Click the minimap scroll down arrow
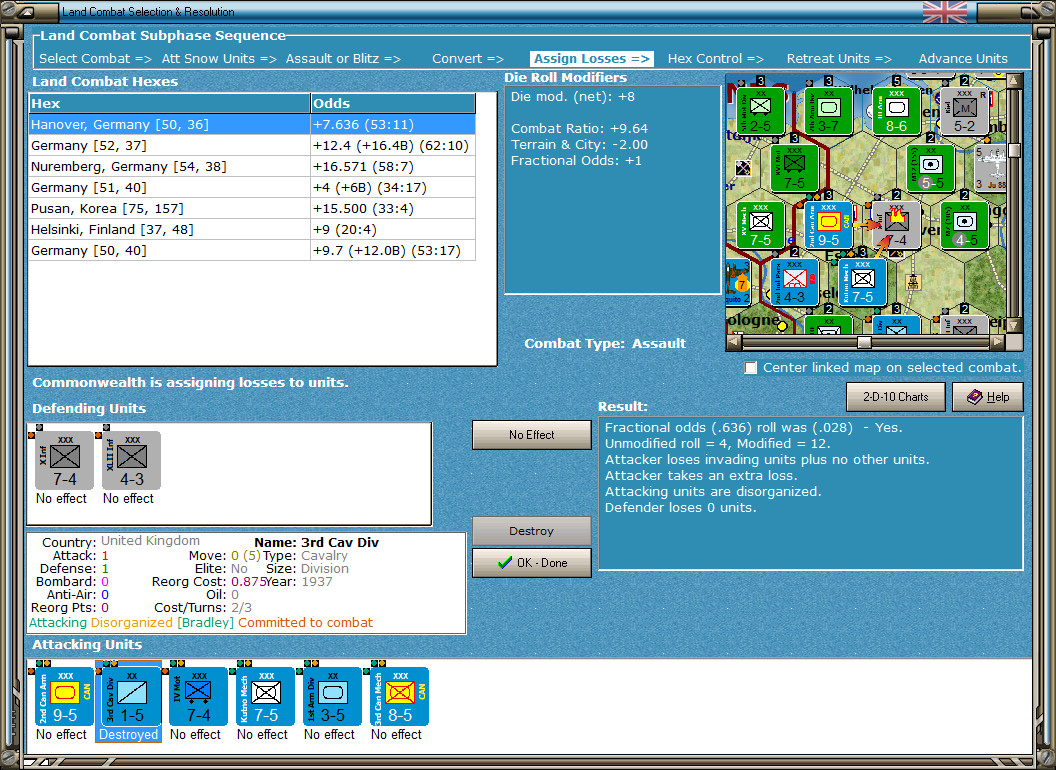Viewport: 1056px width, 770px height. click(1014, 326)
